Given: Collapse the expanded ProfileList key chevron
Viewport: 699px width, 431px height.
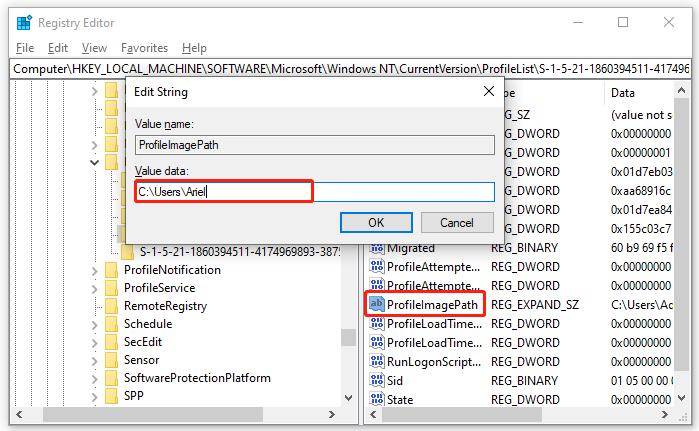Looking at the screenshot, I should [x=94, y=163].
